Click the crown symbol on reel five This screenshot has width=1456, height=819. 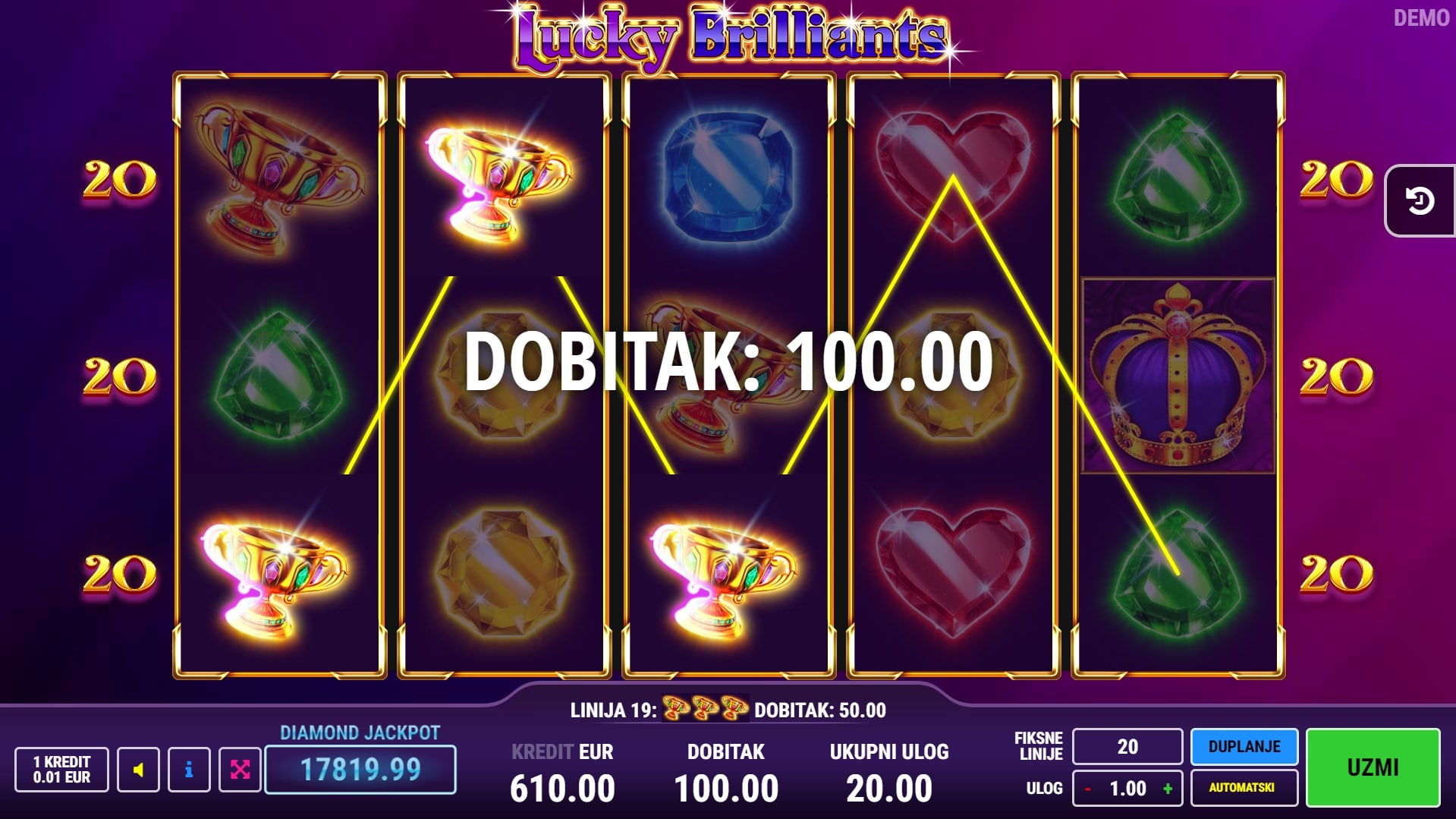point(1178,376)
